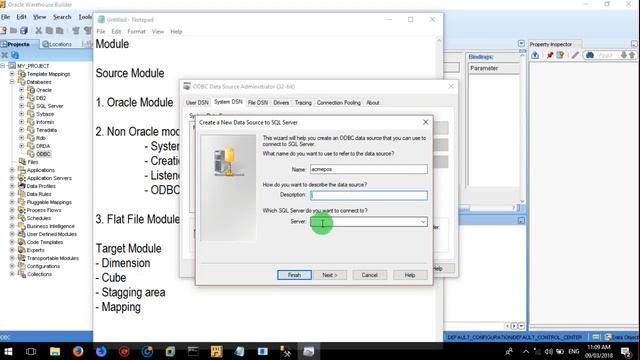Click the Name field containing acmepos

[369, 169]
